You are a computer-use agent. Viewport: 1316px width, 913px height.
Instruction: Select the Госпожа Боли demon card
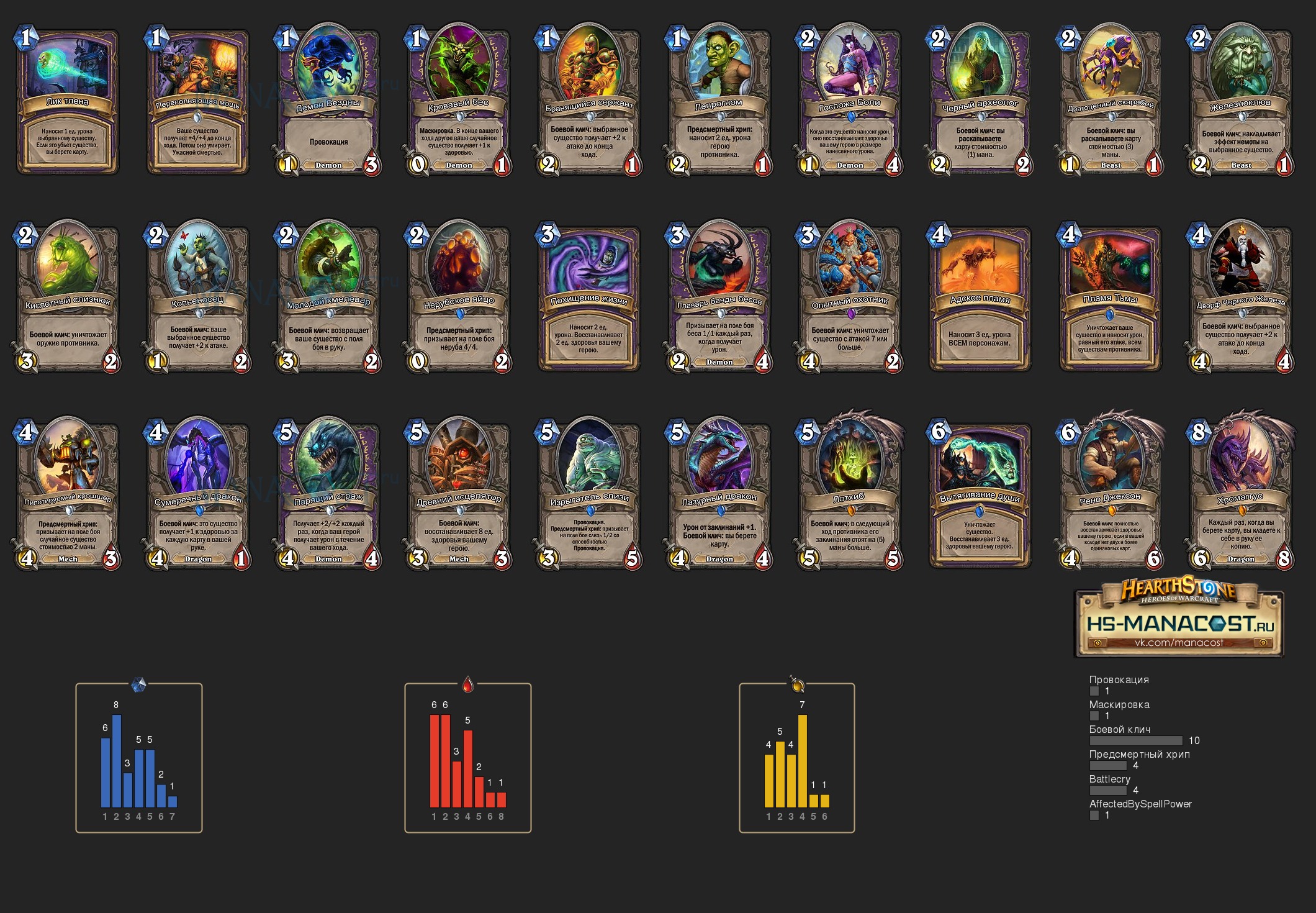pos(849,101)
